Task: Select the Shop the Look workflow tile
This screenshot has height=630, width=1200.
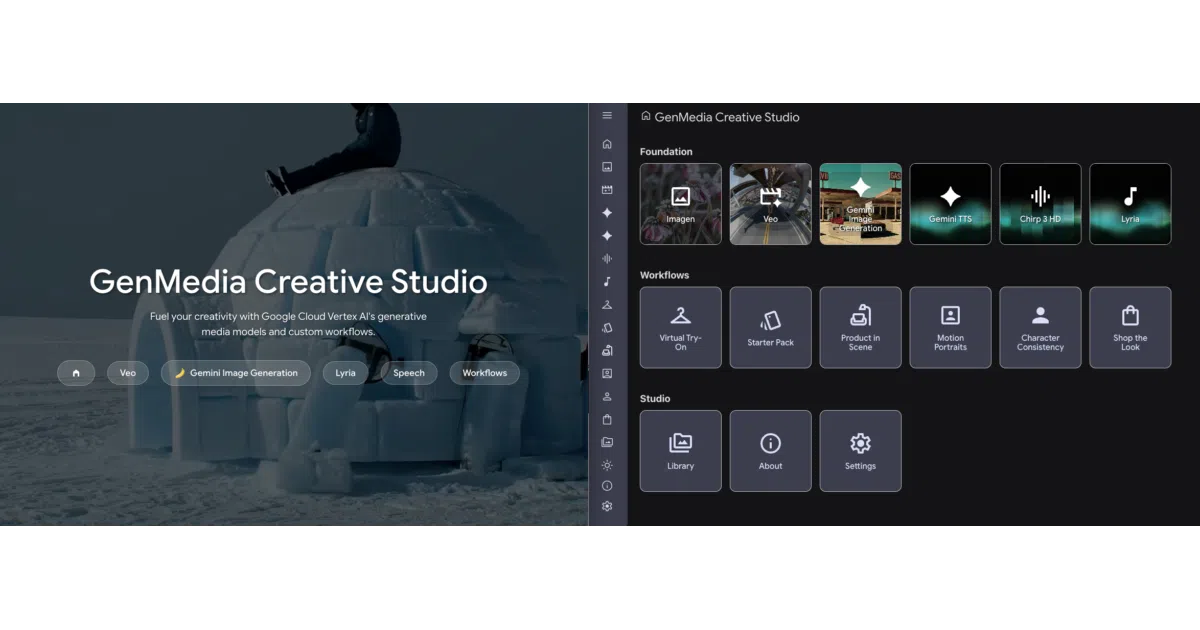Action: point(1131,328)
